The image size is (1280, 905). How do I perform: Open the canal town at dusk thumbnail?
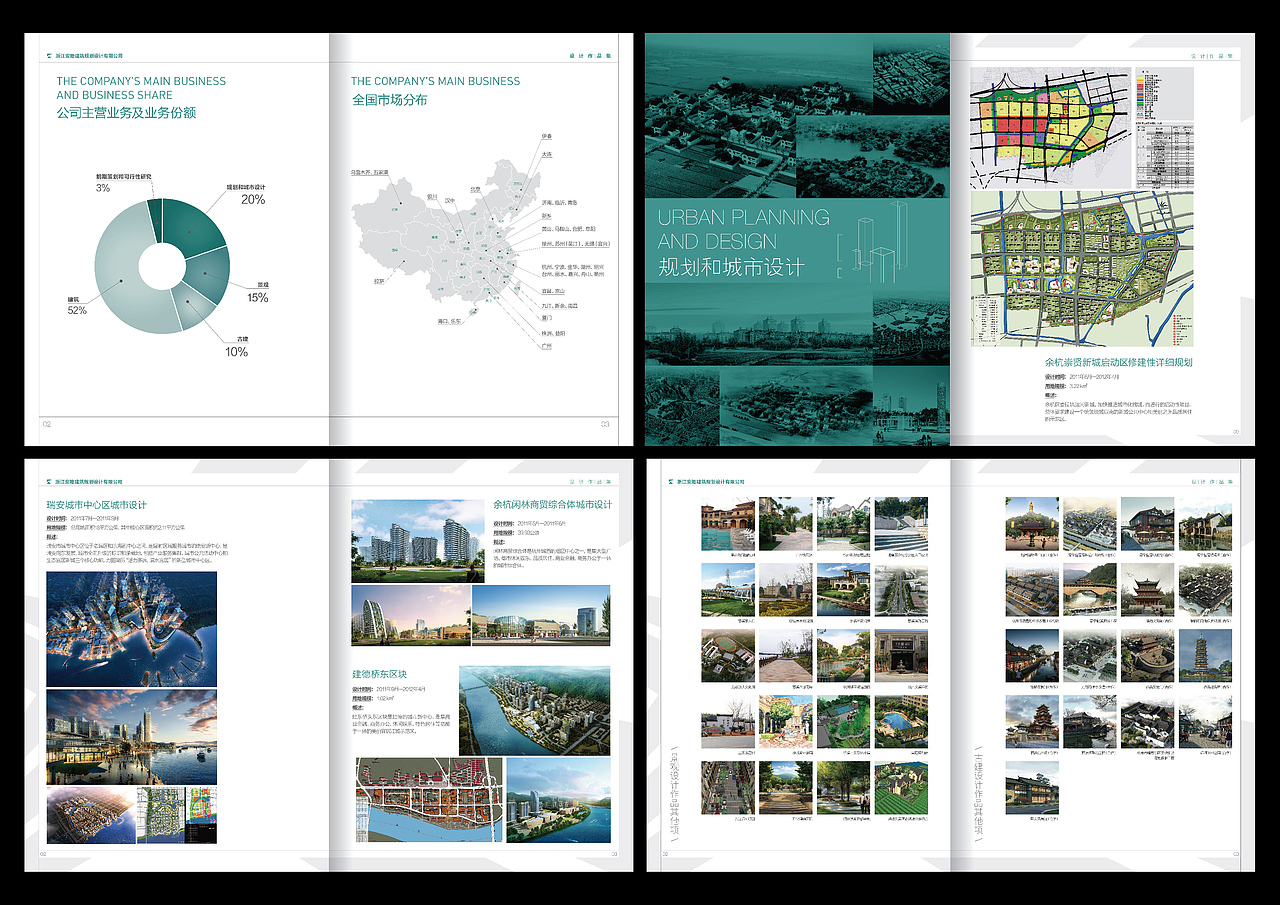coord(1031,655)
